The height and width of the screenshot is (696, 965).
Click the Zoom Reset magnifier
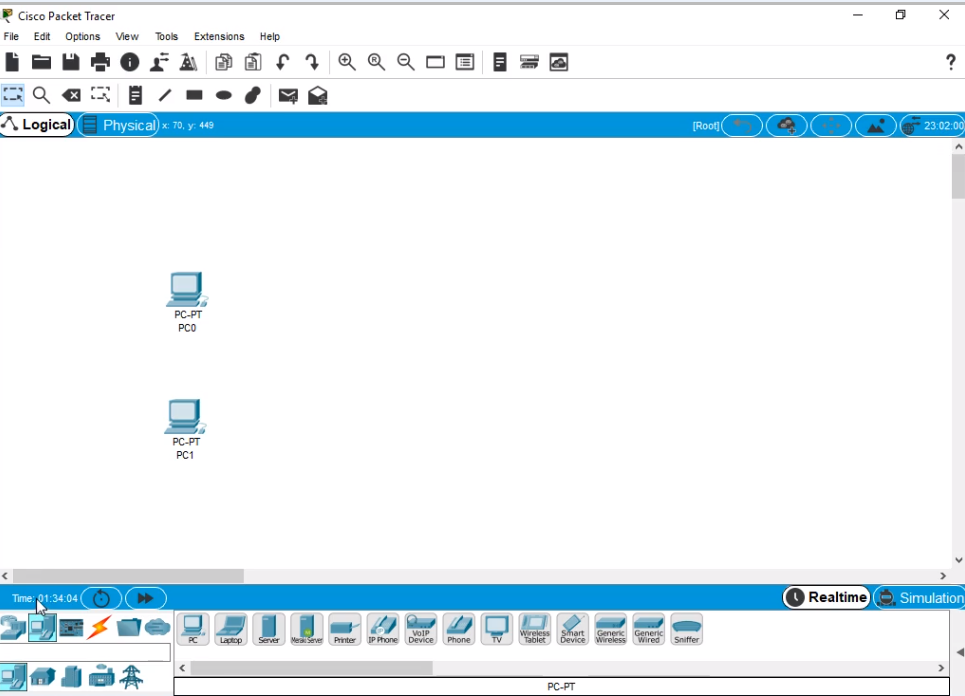click(376, 62)
